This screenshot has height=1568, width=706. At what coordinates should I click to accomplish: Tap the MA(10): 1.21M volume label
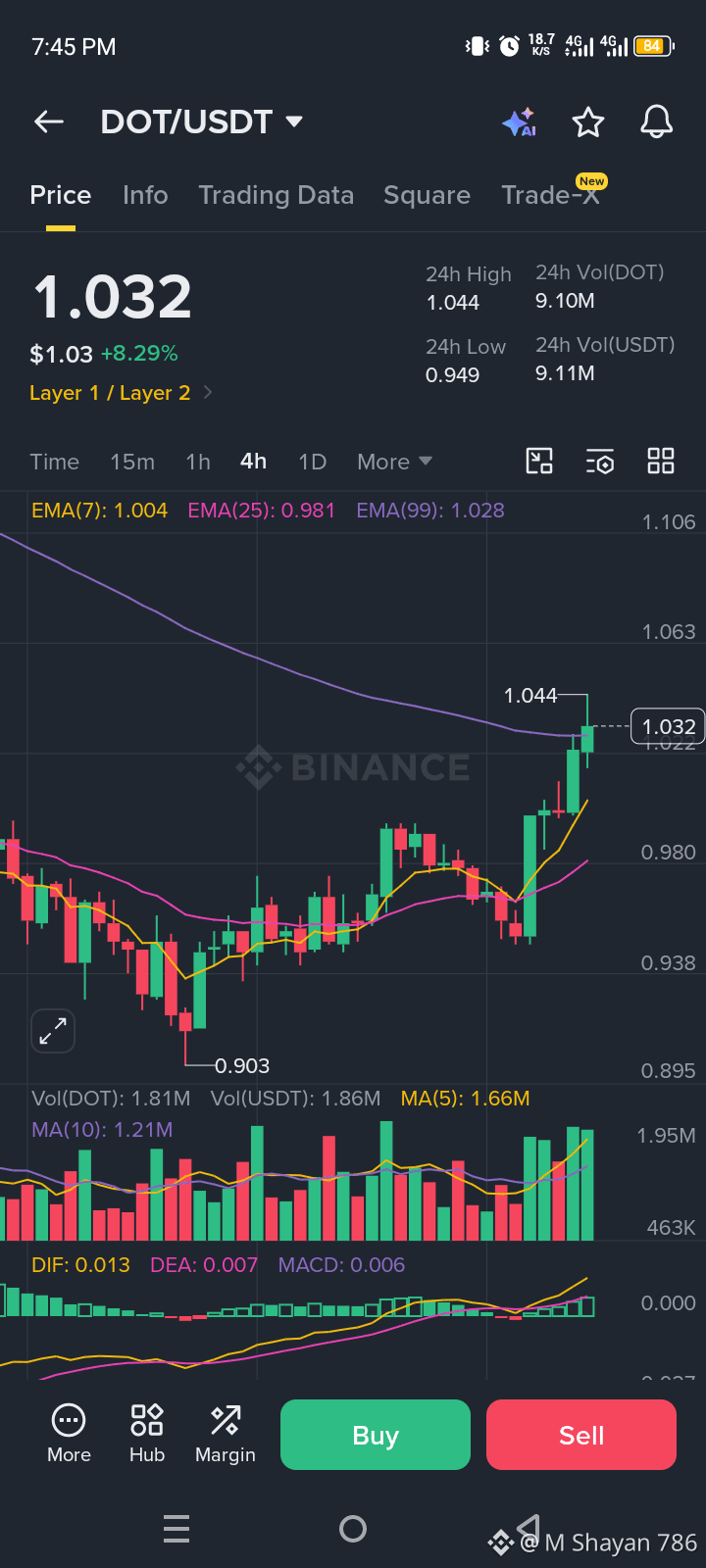(102, 1130)
